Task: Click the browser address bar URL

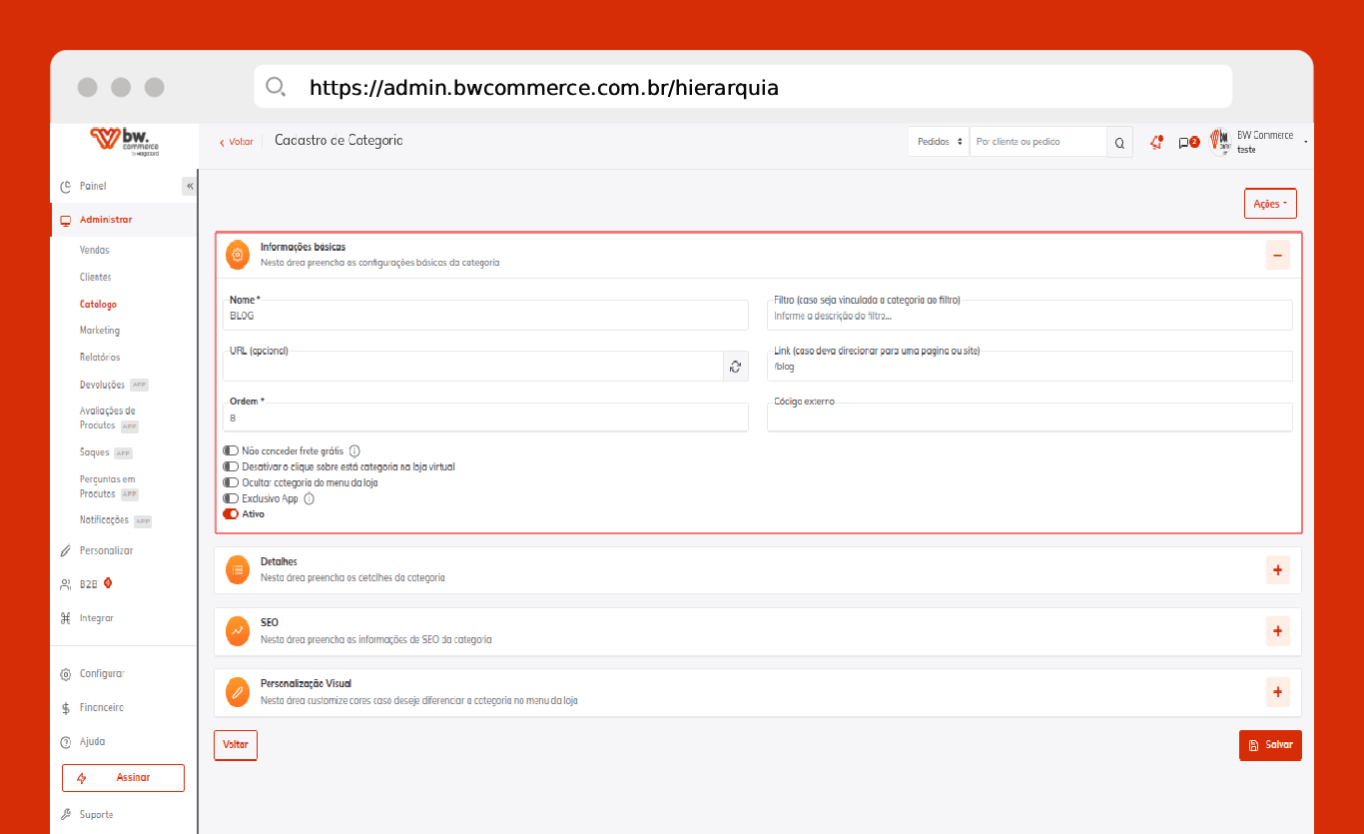Action: point(544,88)
